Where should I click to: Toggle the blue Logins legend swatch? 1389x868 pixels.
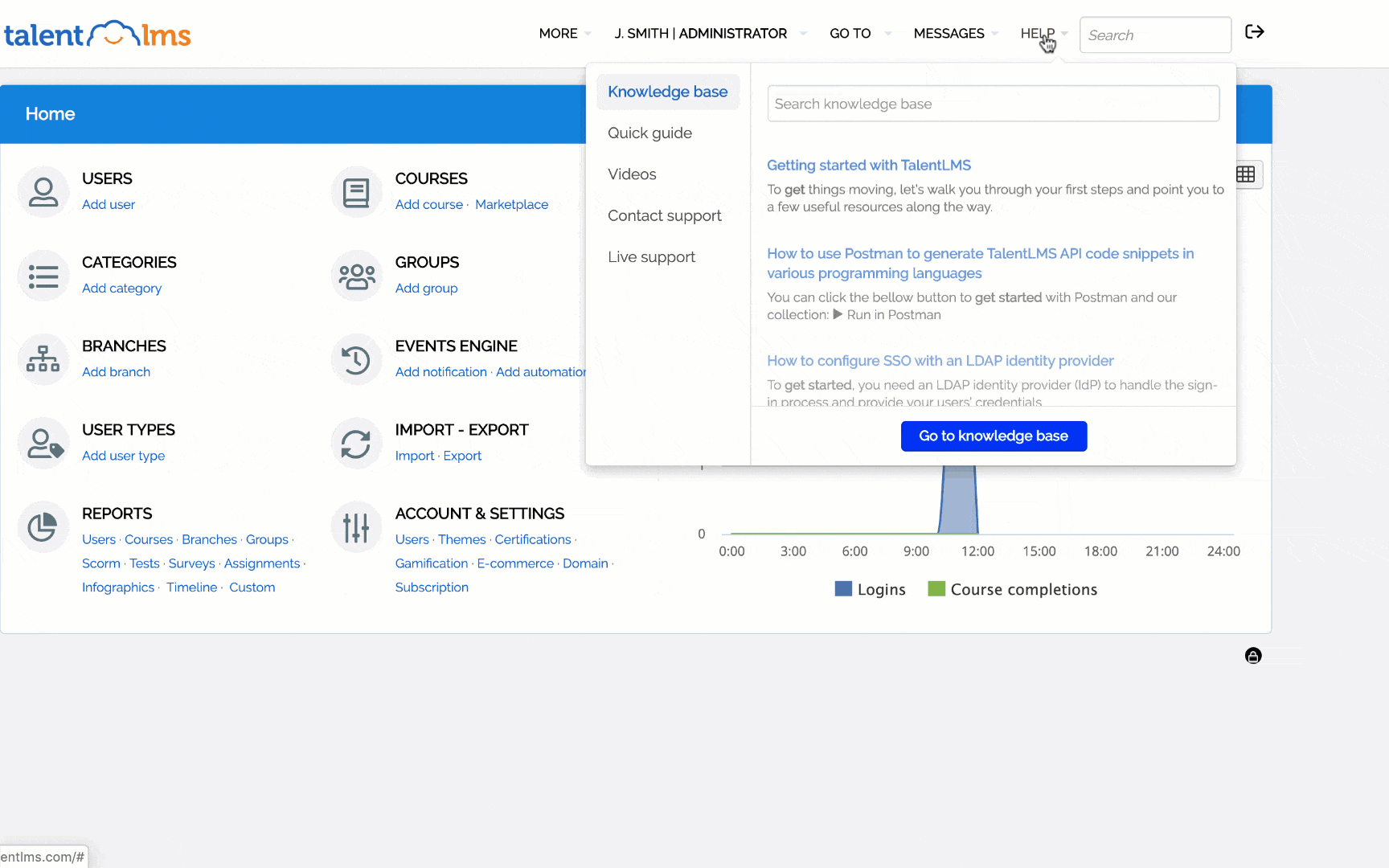tap(843, 589)
